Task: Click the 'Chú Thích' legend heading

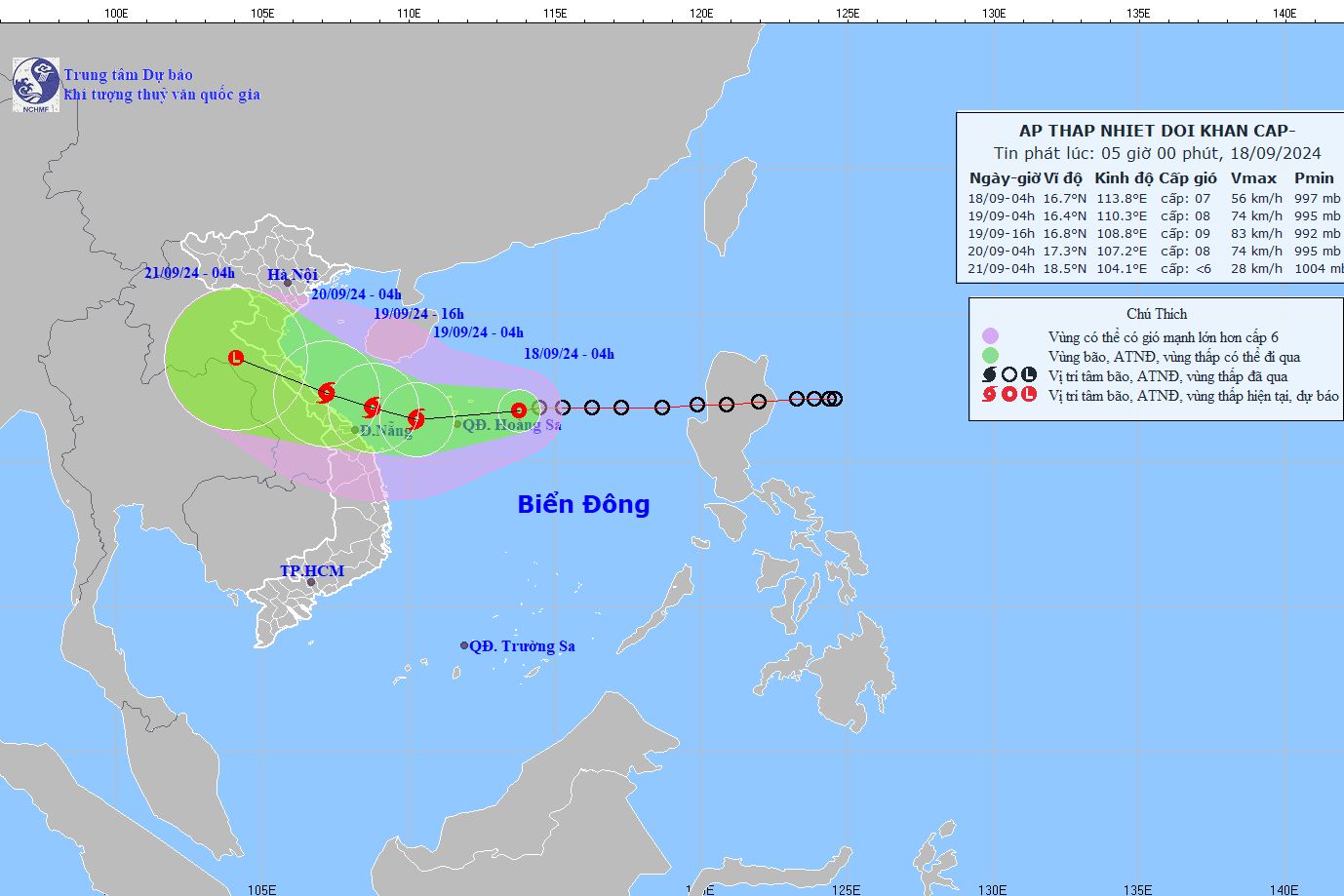Action: (1157, 314)
